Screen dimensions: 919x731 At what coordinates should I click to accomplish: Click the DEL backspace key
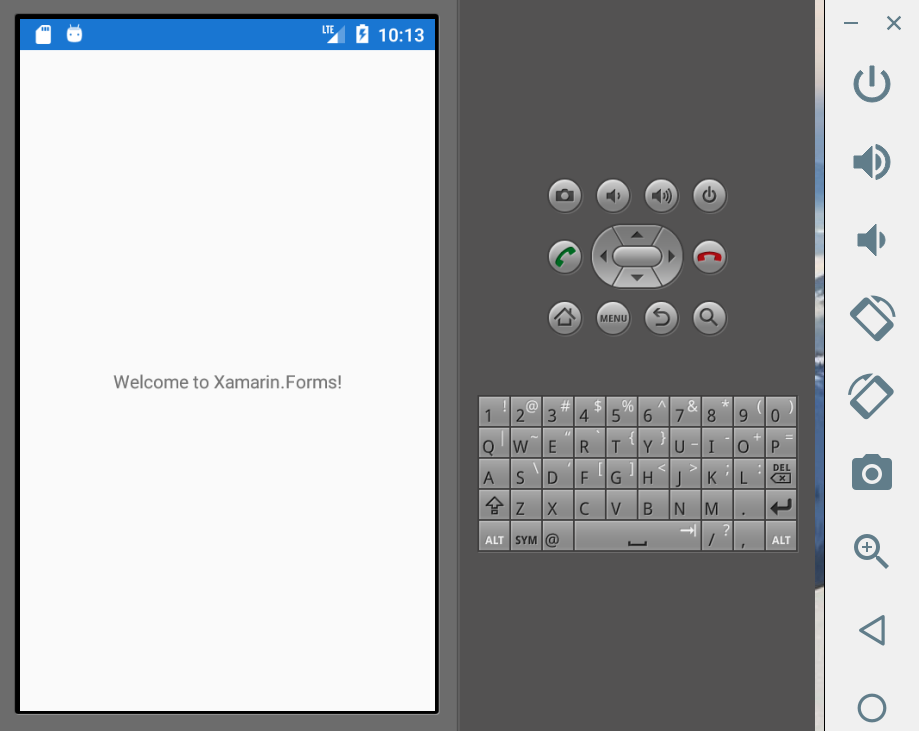coord(781,474)
